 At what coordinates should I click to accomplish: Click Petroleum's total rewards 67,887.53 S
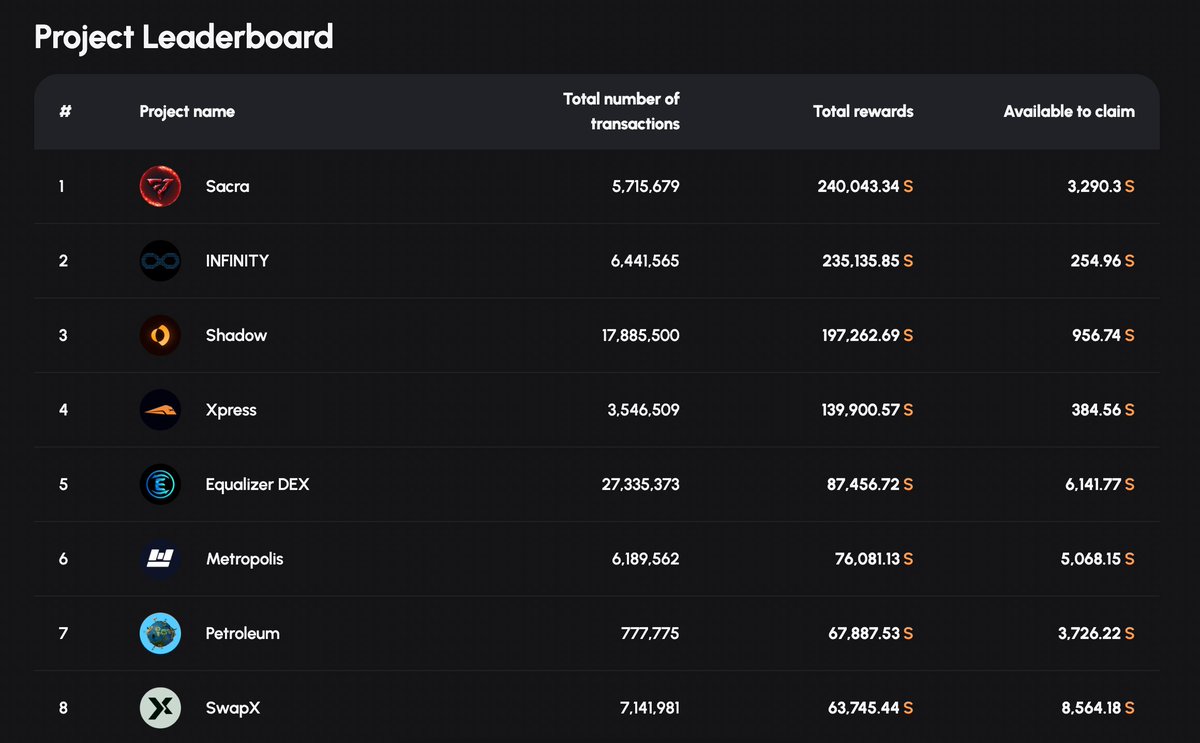click(871, 633)
